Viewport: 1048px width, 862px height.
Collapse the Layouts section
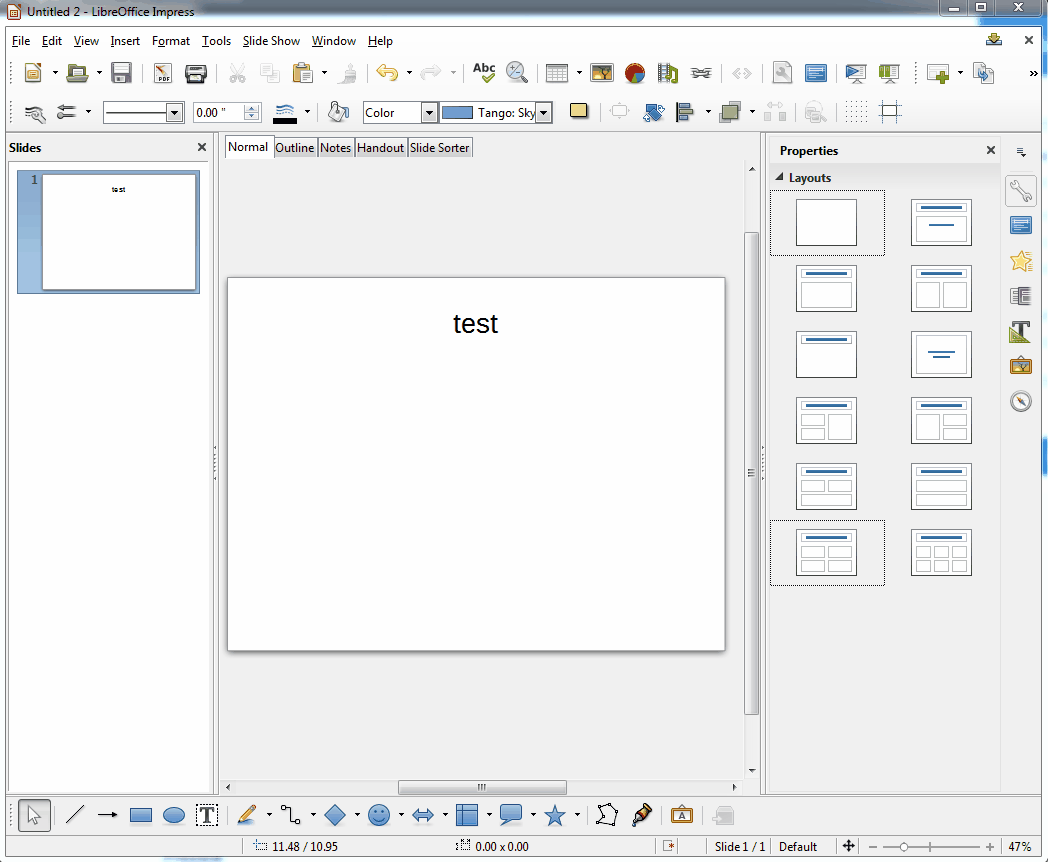(x=780, y=178)
